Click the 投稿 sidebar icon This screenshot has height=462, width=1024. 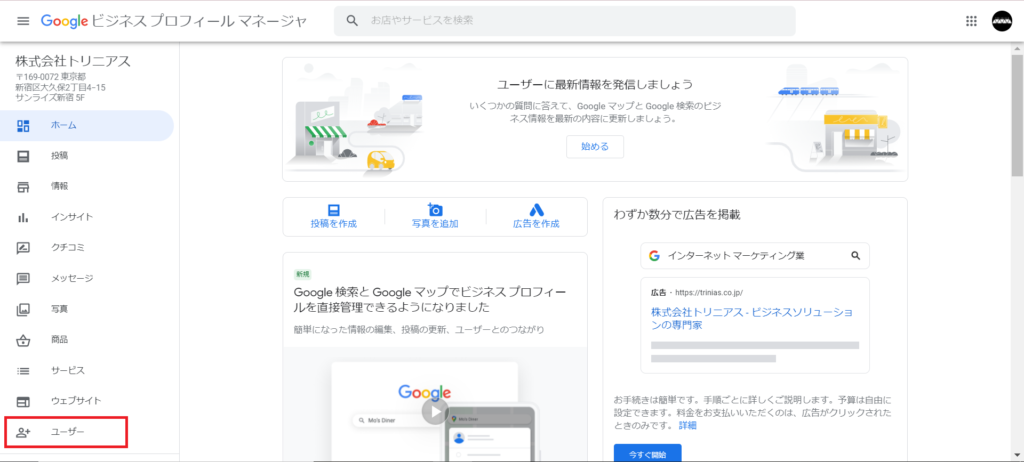point(23,156)
